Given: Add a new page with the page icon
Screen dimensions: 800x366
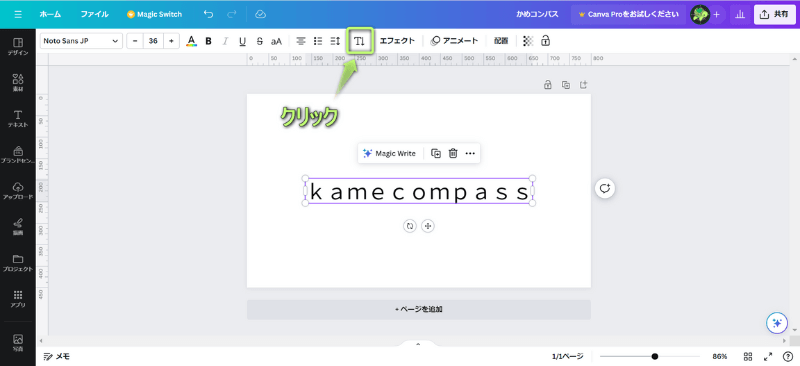Looking at the screenshot, I should tap(584, 85).
